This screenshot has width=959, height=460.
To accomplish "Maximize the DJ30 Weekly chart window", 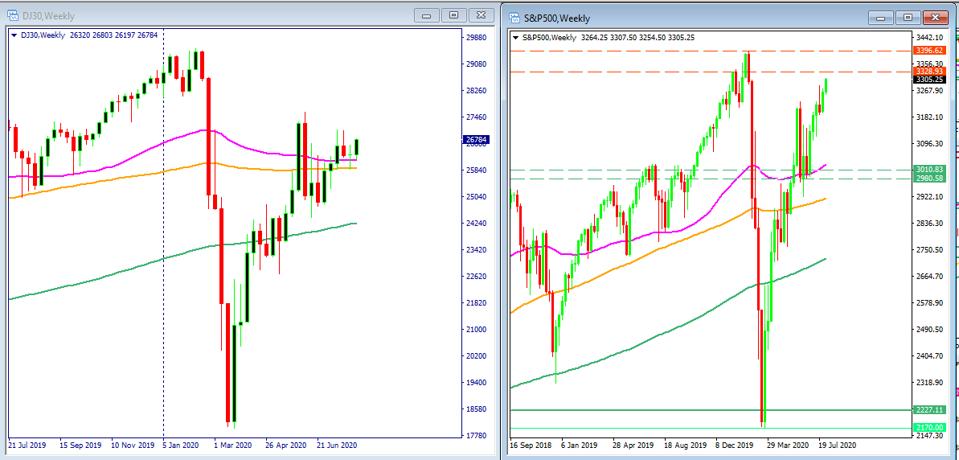I will pyautogui.click(x=453, y=15).
